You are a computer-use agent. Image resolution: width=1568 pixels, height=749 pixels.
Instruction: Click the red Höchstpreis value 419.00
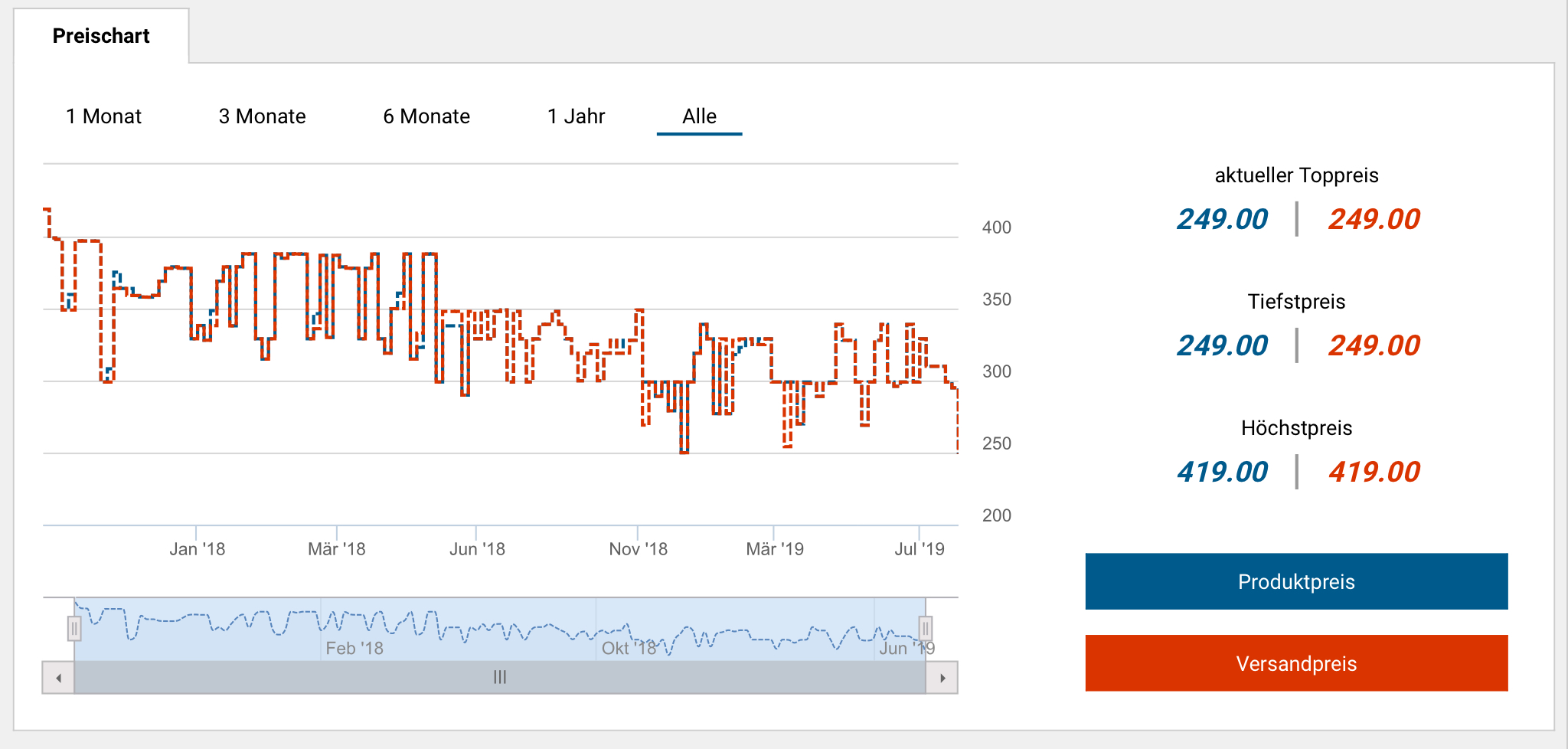(1374, 472)
